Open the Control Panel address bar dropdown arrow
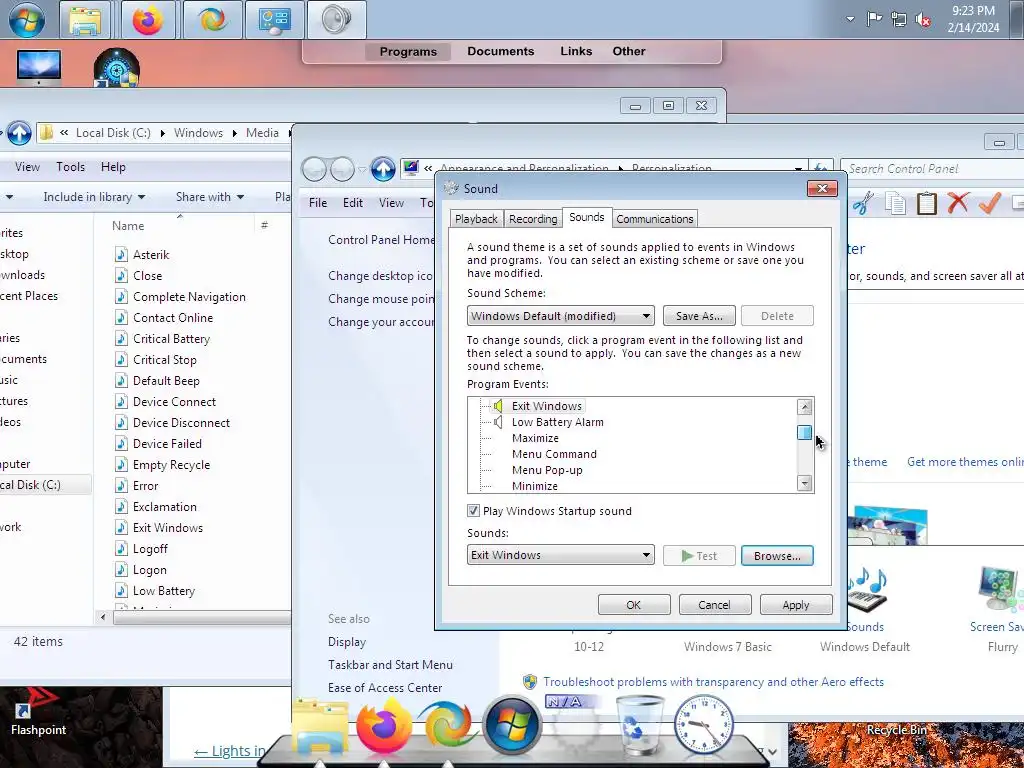Screen dimensions: 1024x768 [798, 169]
